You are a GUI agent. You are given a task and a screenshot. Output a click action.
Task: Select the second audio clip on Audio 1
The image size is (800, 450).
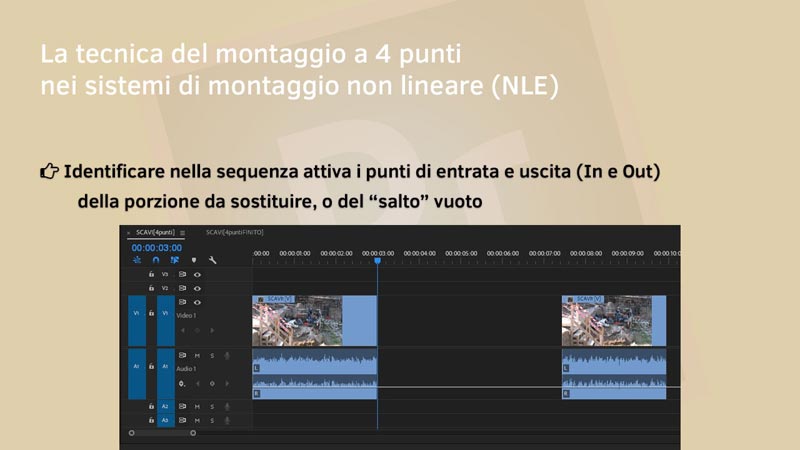(x=614, y=373)
